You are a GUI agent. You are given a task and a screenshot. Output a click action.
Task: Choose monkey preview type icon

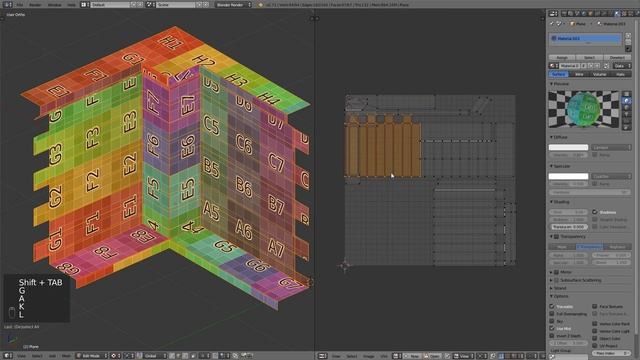pyautogui.click(x=627, y=114)
